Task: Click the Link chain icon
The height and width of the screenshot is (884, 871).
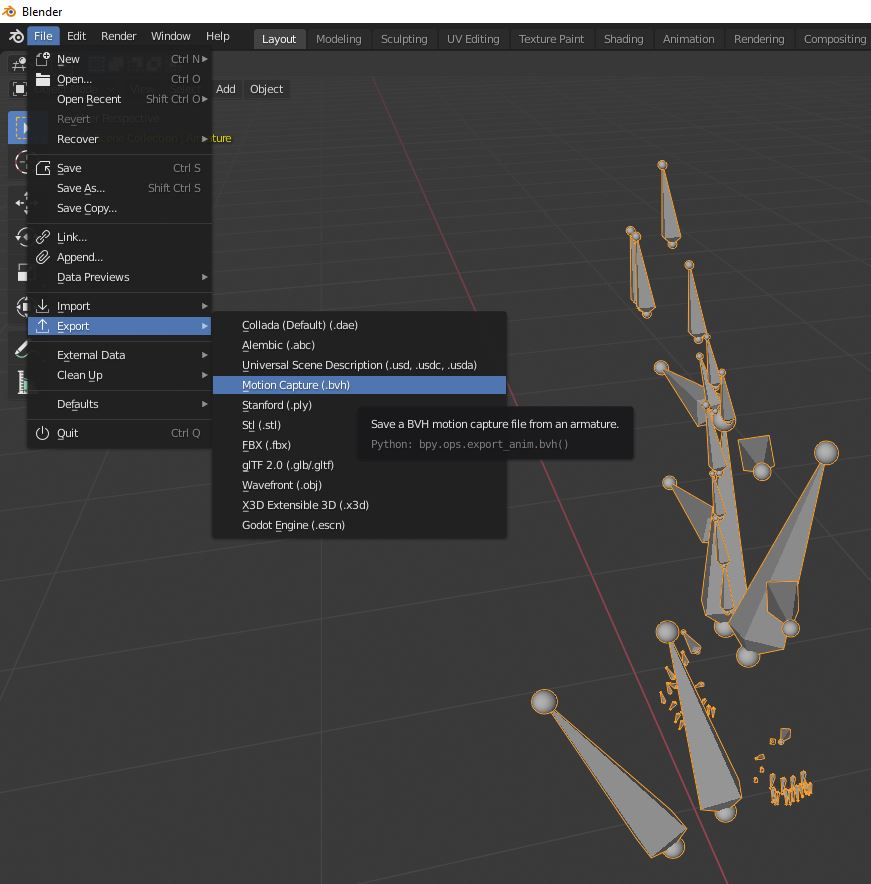Action: 43,237
